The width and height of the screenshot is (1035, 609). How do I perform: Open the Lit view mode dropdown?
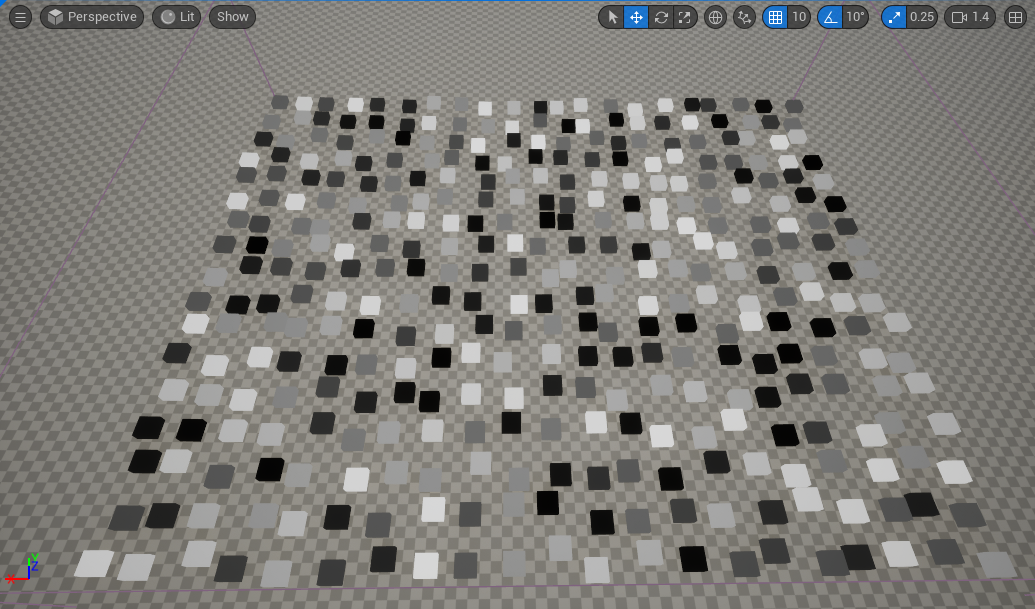[x=176, y=17]
